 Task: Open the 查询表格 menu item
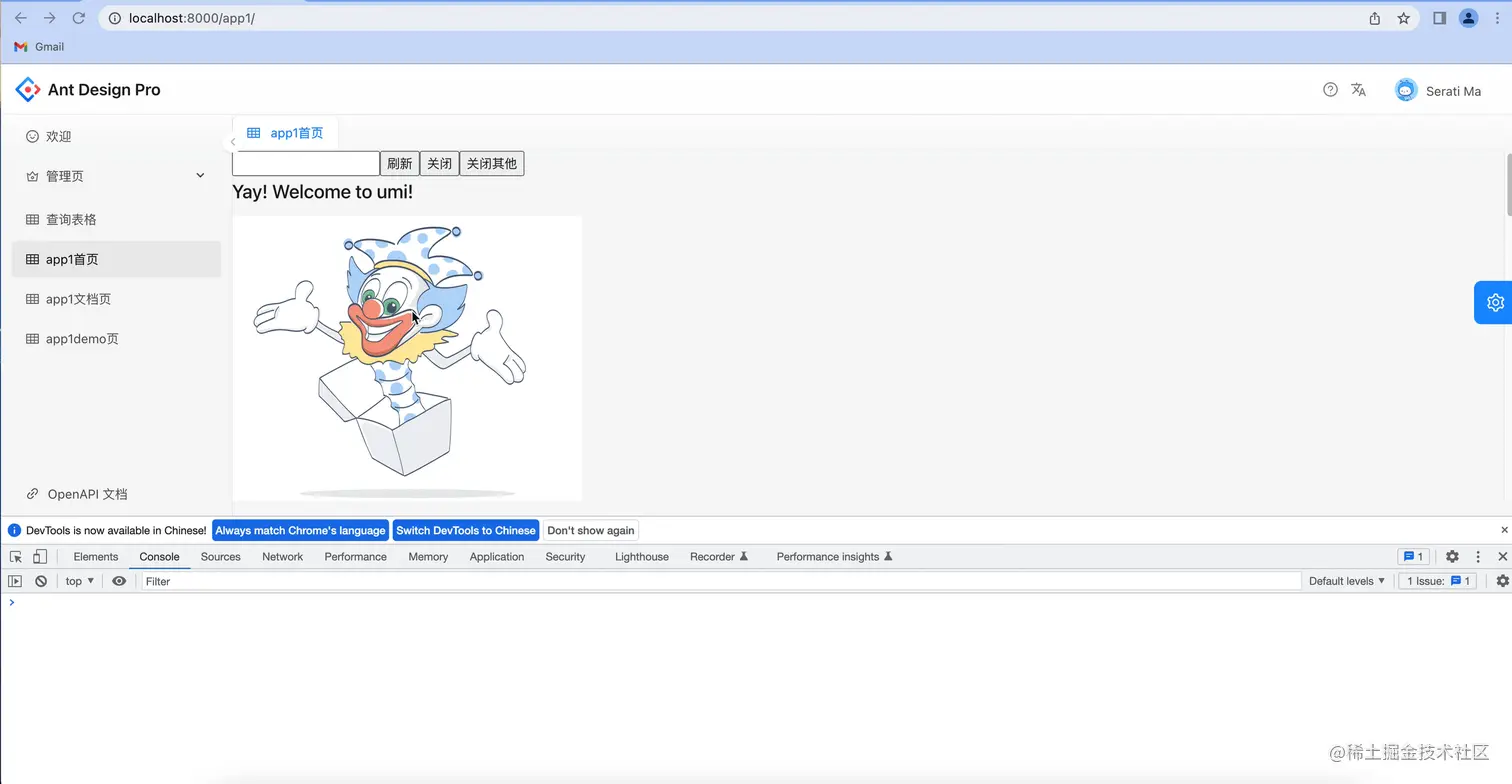point(116,219)
